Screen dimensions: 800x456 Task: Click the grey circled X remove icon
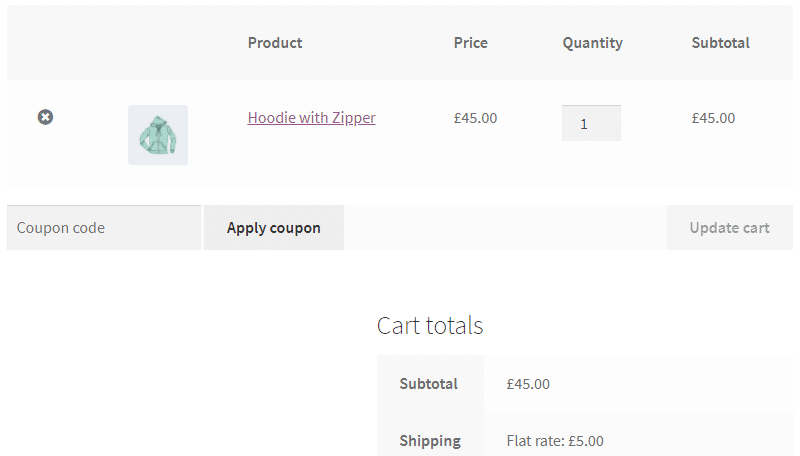click(x=45, y=117)
